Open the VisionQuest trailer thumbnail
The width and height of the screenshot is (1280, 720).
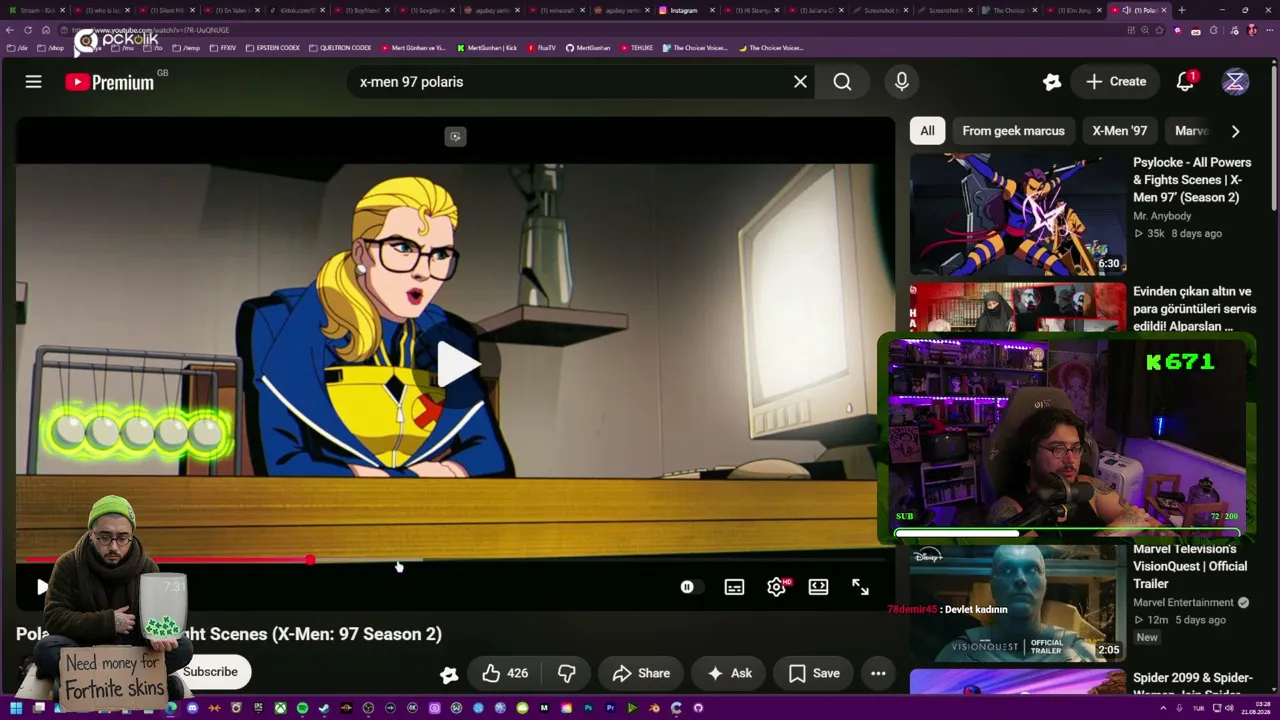[1017, 602]
